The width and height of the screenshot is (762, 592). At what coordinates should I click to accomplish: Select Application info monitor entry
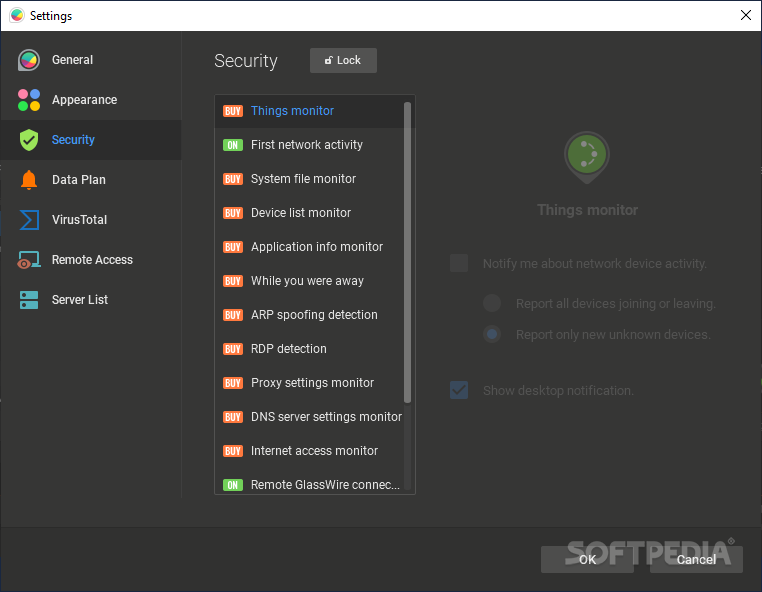pos(310,247)
